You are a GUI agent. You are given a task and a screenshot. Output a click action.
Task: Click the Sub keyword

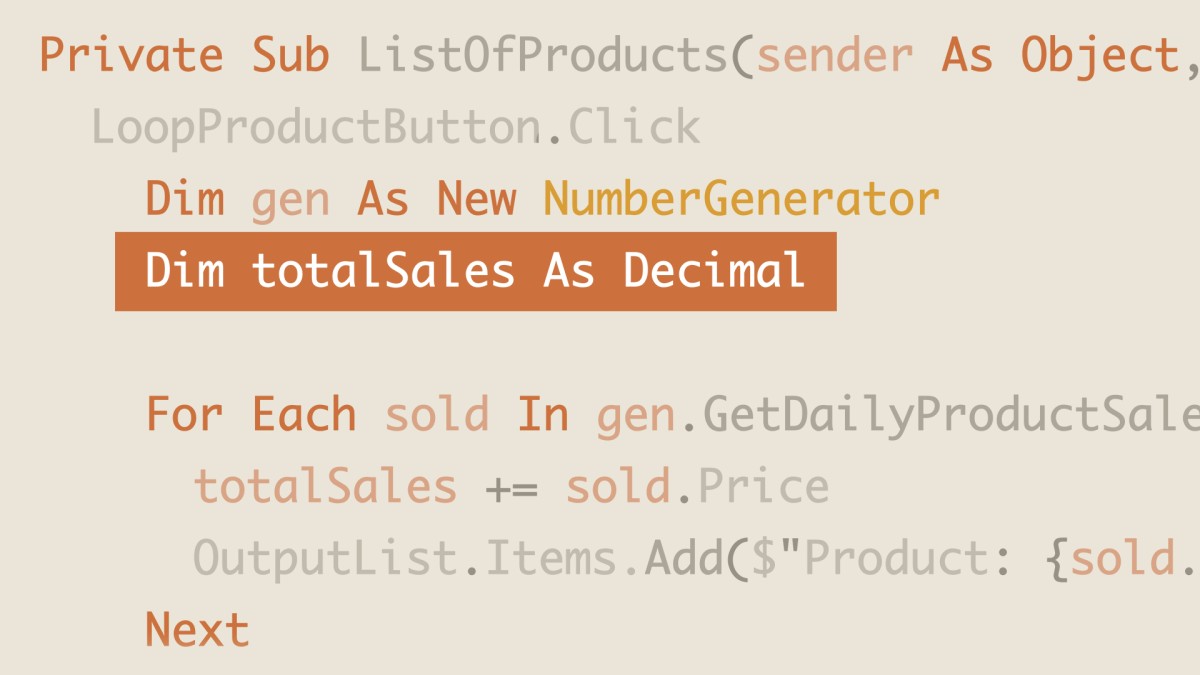(x=290, y=55)
